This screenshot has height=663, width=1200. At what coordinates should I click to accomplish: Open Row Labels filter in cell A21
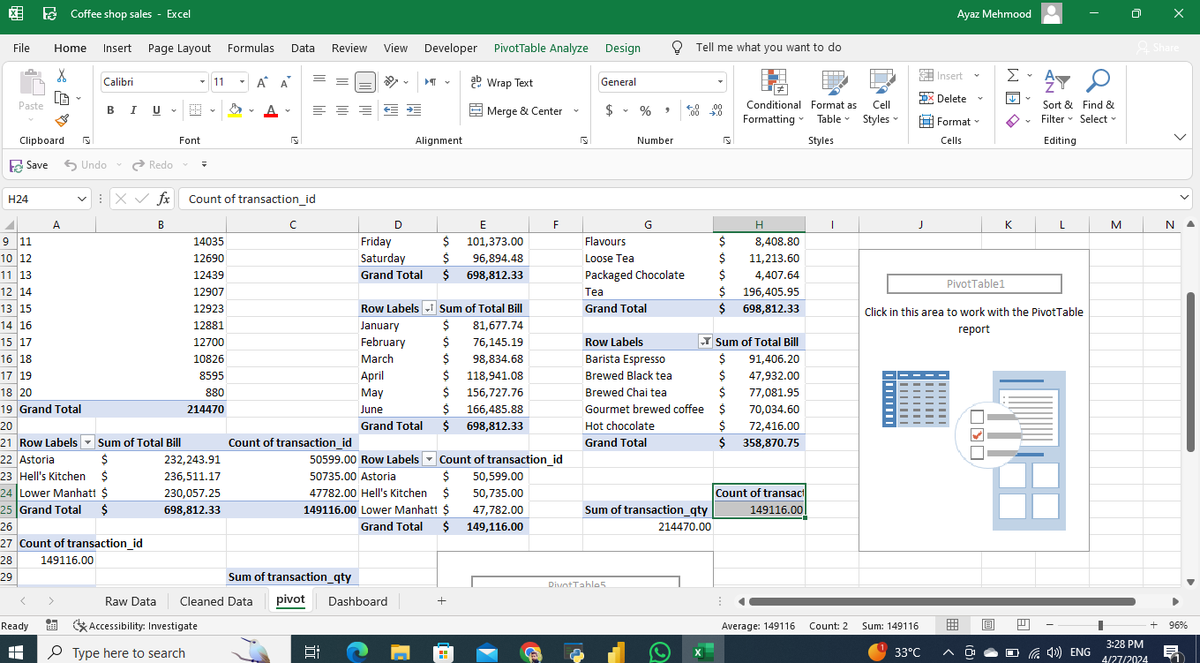tap(86, 443)
